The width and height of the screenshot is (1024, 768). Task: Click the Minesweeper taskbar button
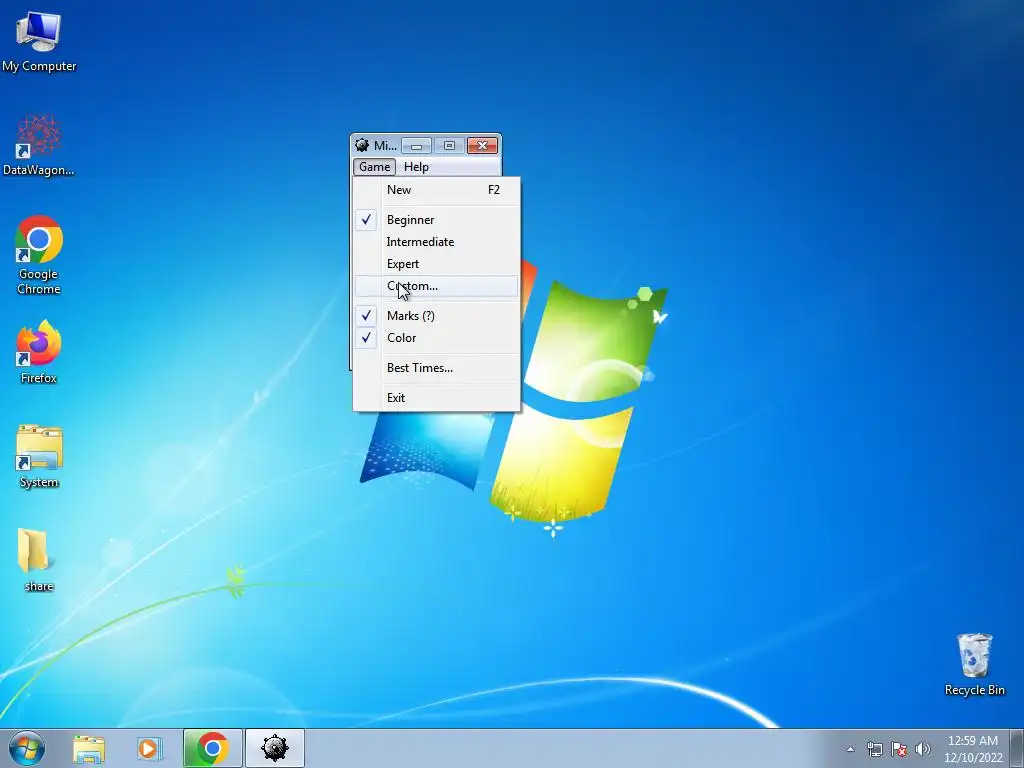tap(274, 748)
